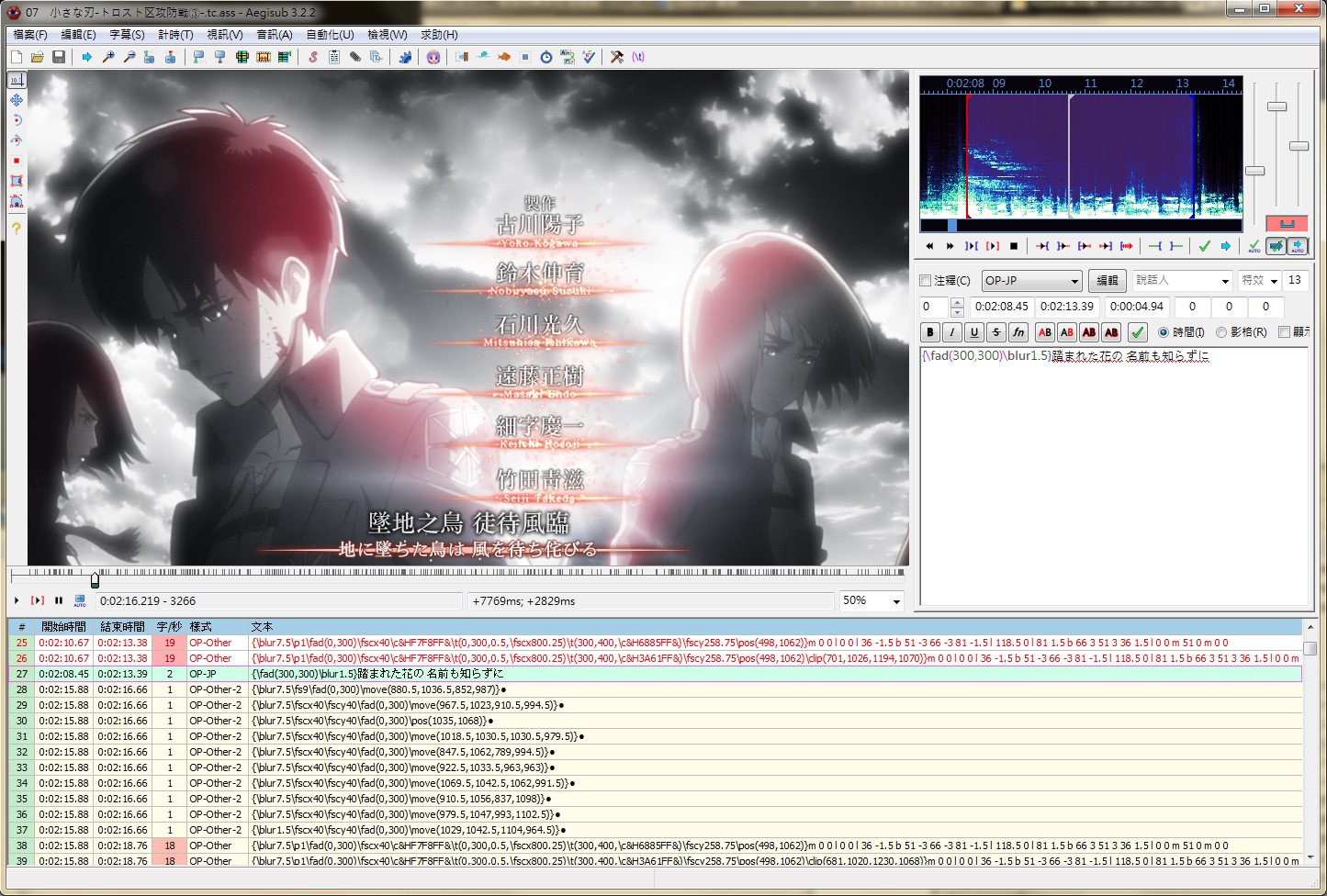Play audio selection in spectrum panel

(x=992, y=246)
